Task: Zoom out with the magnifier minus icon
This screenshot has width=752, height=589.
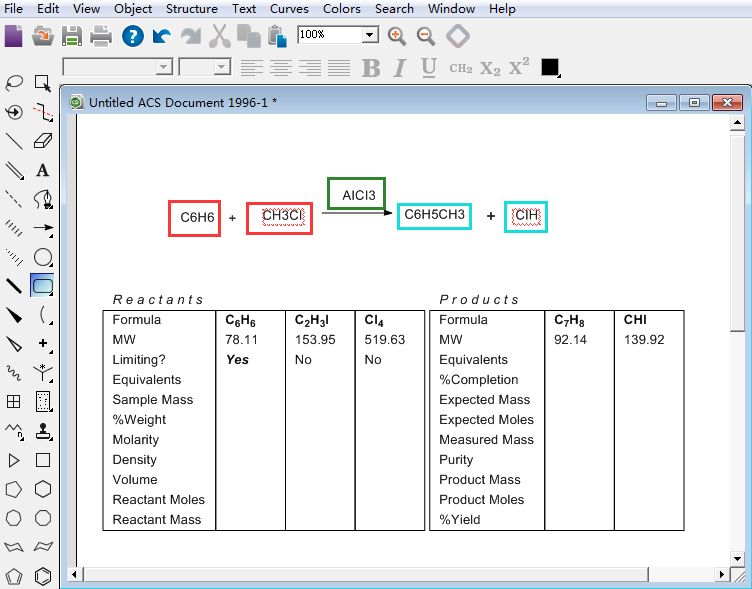Action: click(x=426, y=36)
